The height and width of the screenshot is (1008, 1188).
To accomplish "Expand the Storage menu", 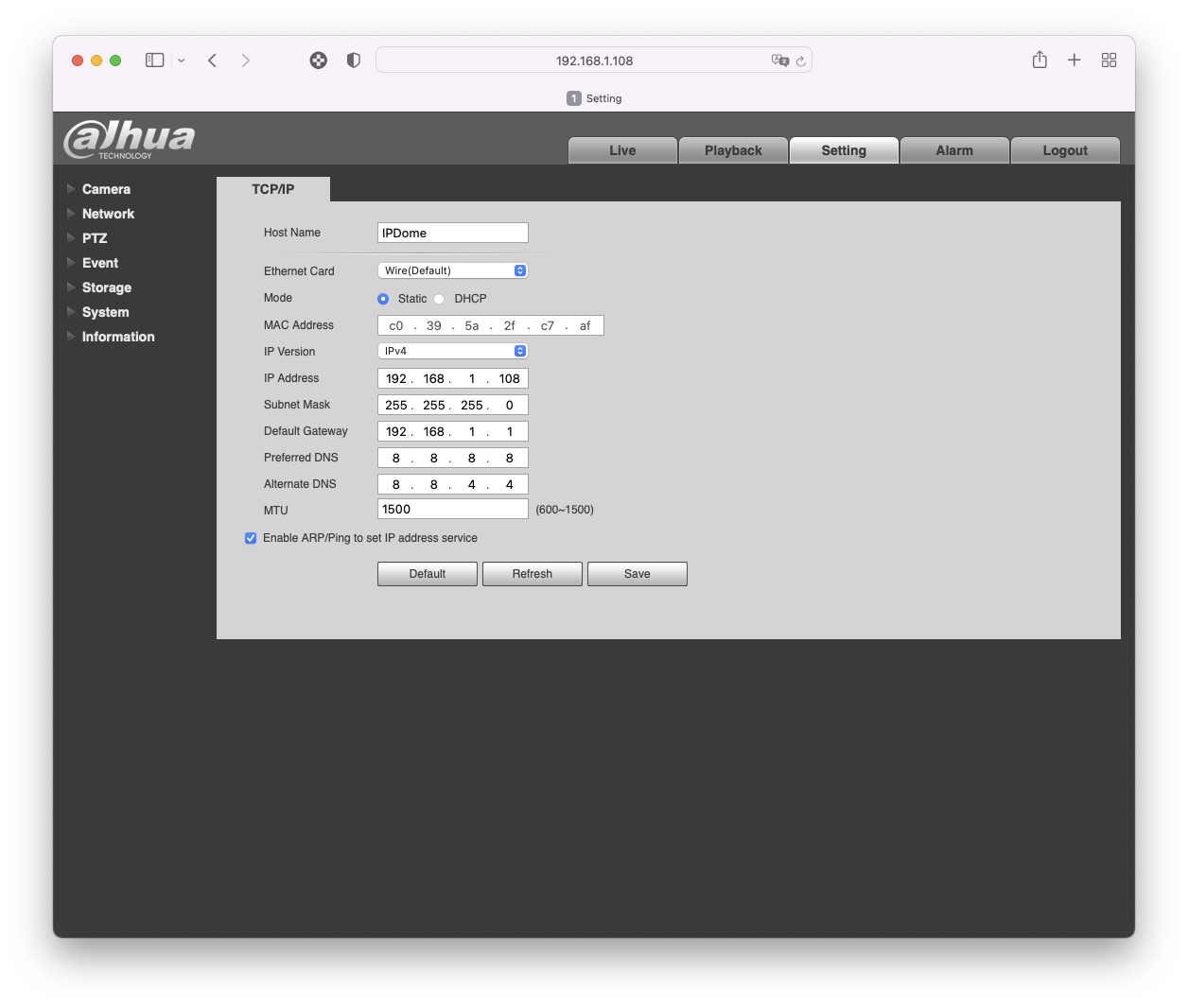I will click(x=106, y=287).
